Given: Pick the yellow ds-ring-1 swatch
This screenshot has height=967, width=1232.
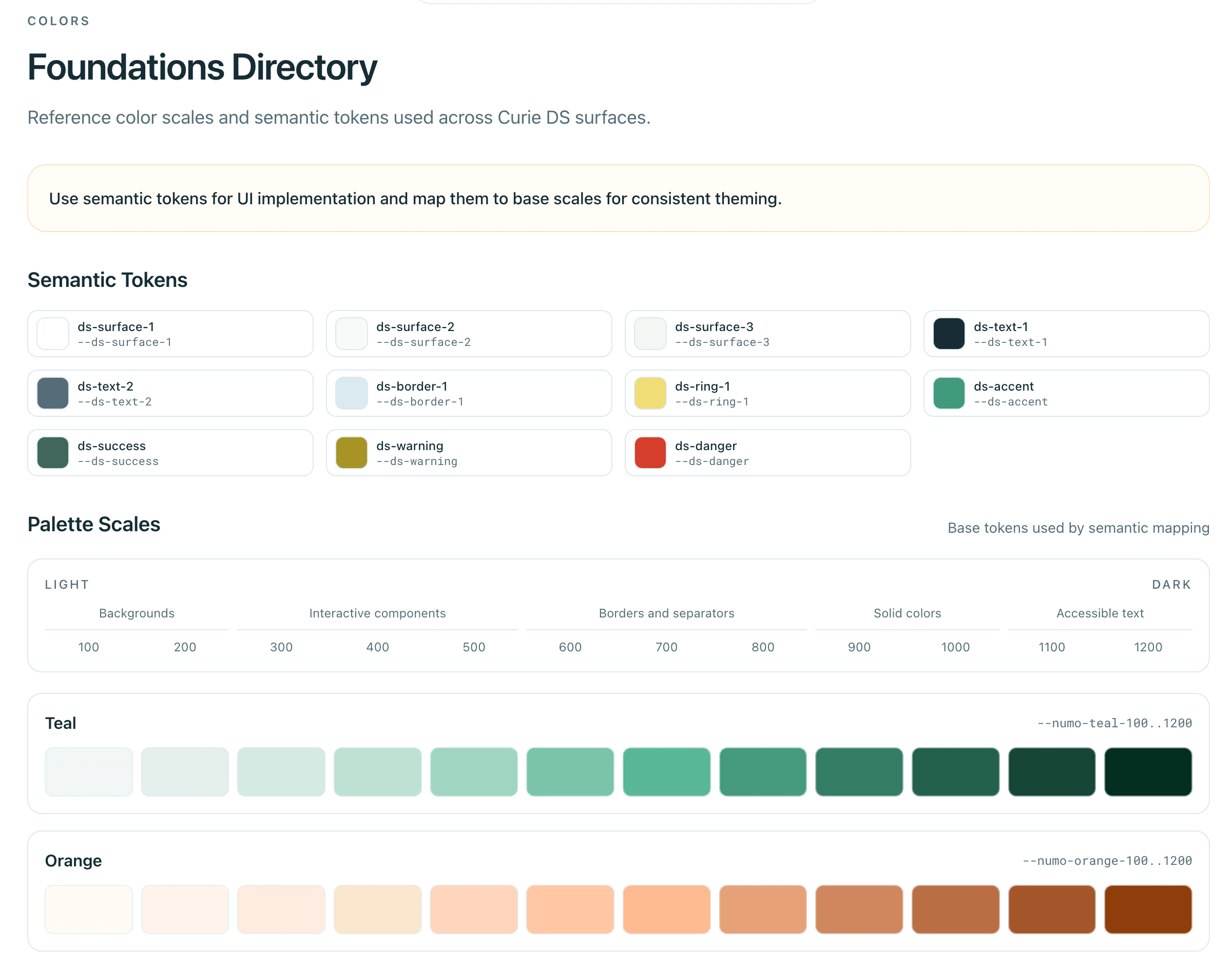Looking at the screenshot, I should 650,393.
